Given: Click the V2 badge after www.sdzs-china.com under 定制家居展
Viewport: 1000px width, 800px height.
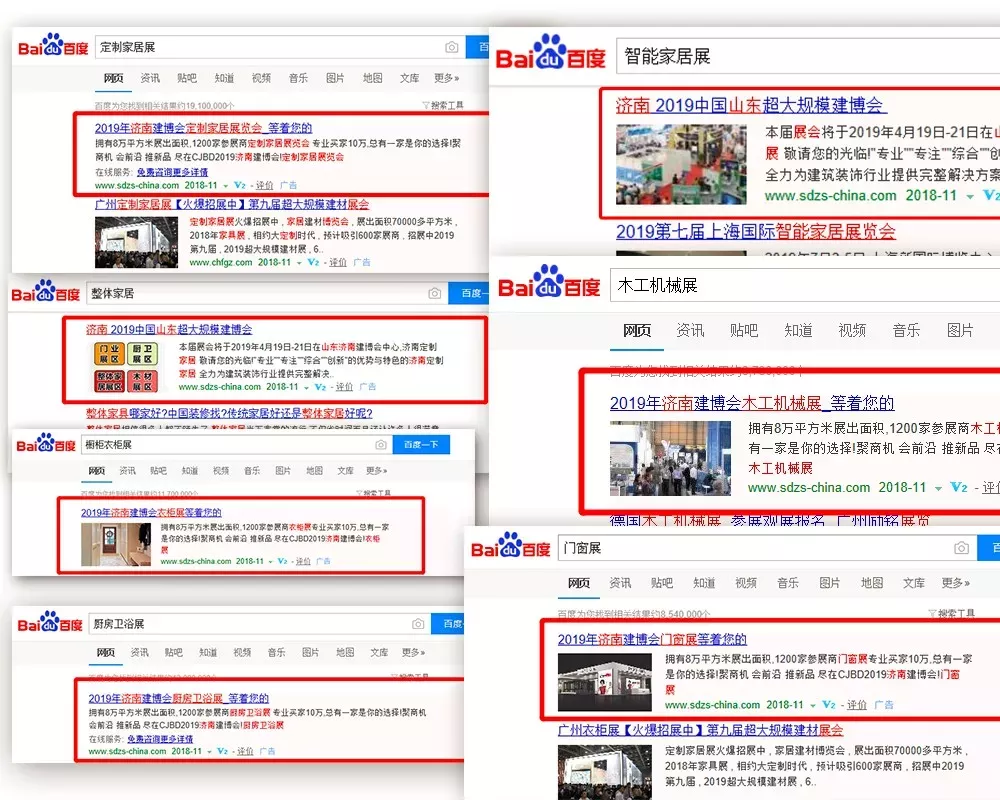Looking at the screenshot, I should click(240, 185).
